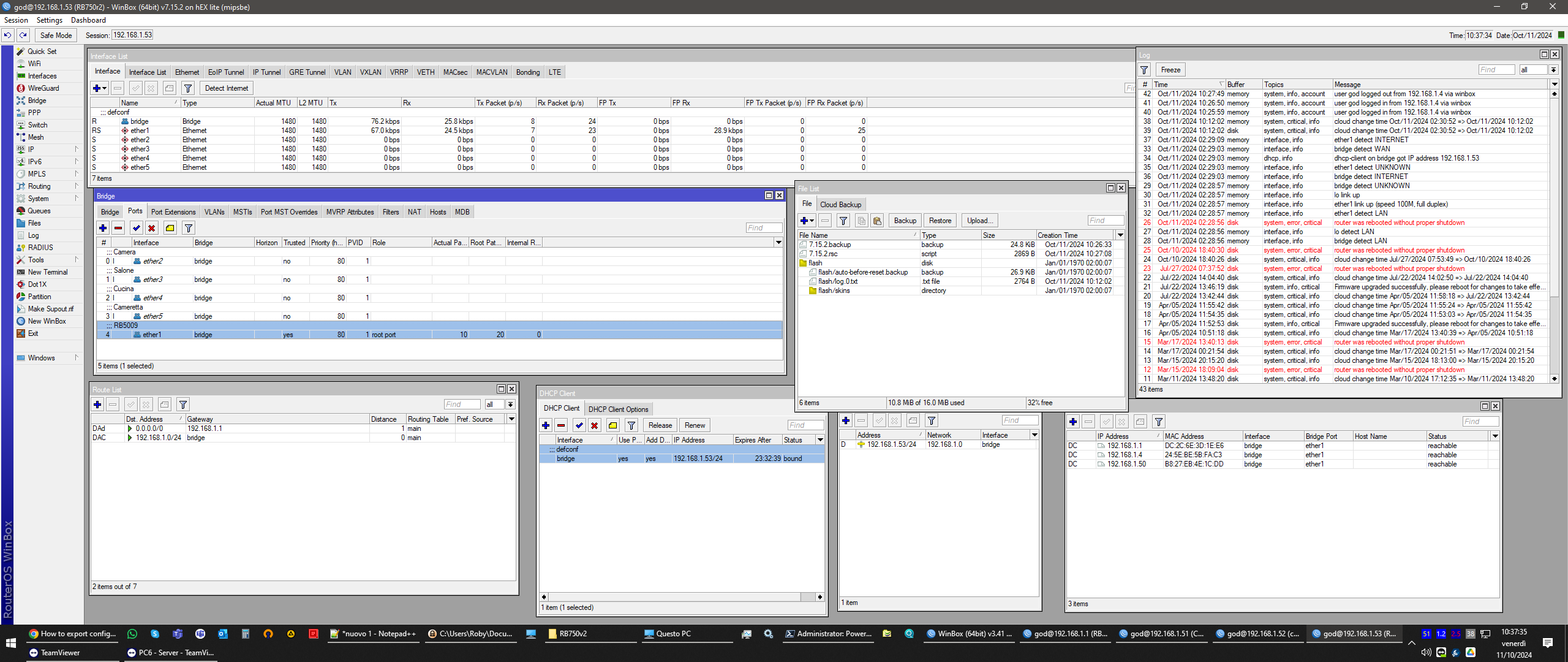Click the blue enable checkmark in Bridge Ports toolbar
Image resolution: width=1568 pixels, height=662 pixels.
pyautogui.click(x=137, y=228)
